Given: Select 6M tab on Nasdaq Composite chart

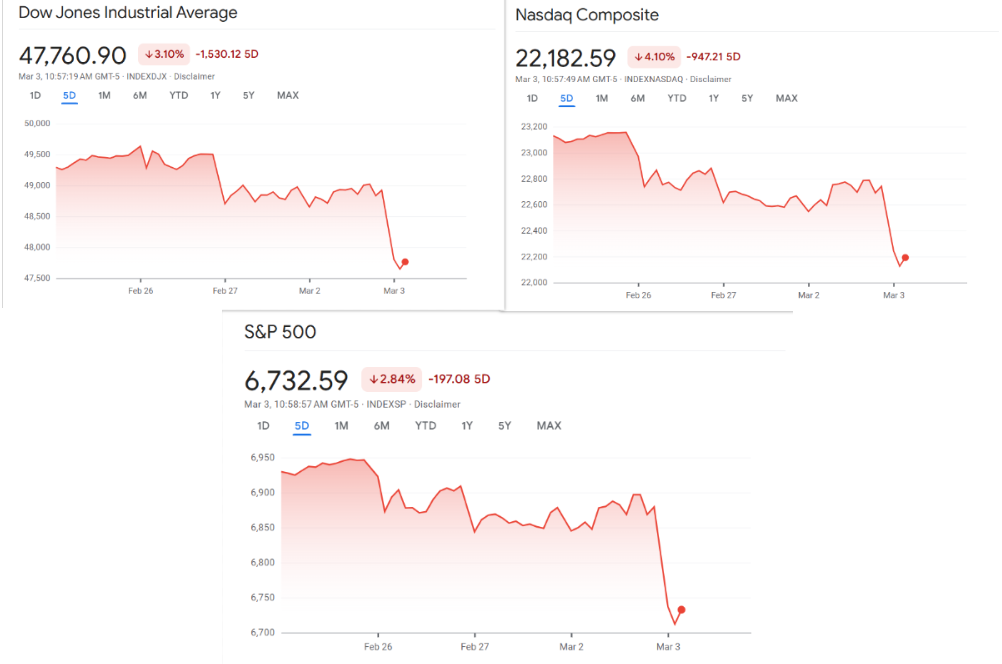Looking at the screenshot, I should click(638, 99).
